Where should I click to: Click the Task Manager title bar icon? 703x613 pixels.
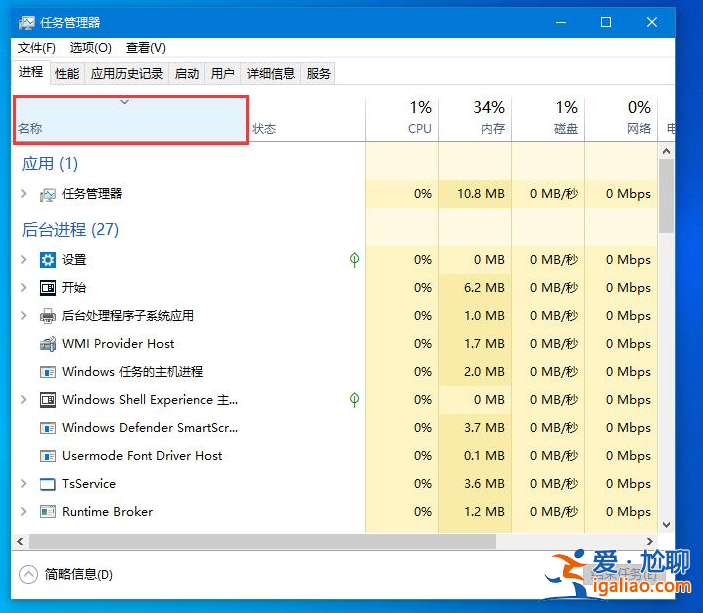pos(26,22)
